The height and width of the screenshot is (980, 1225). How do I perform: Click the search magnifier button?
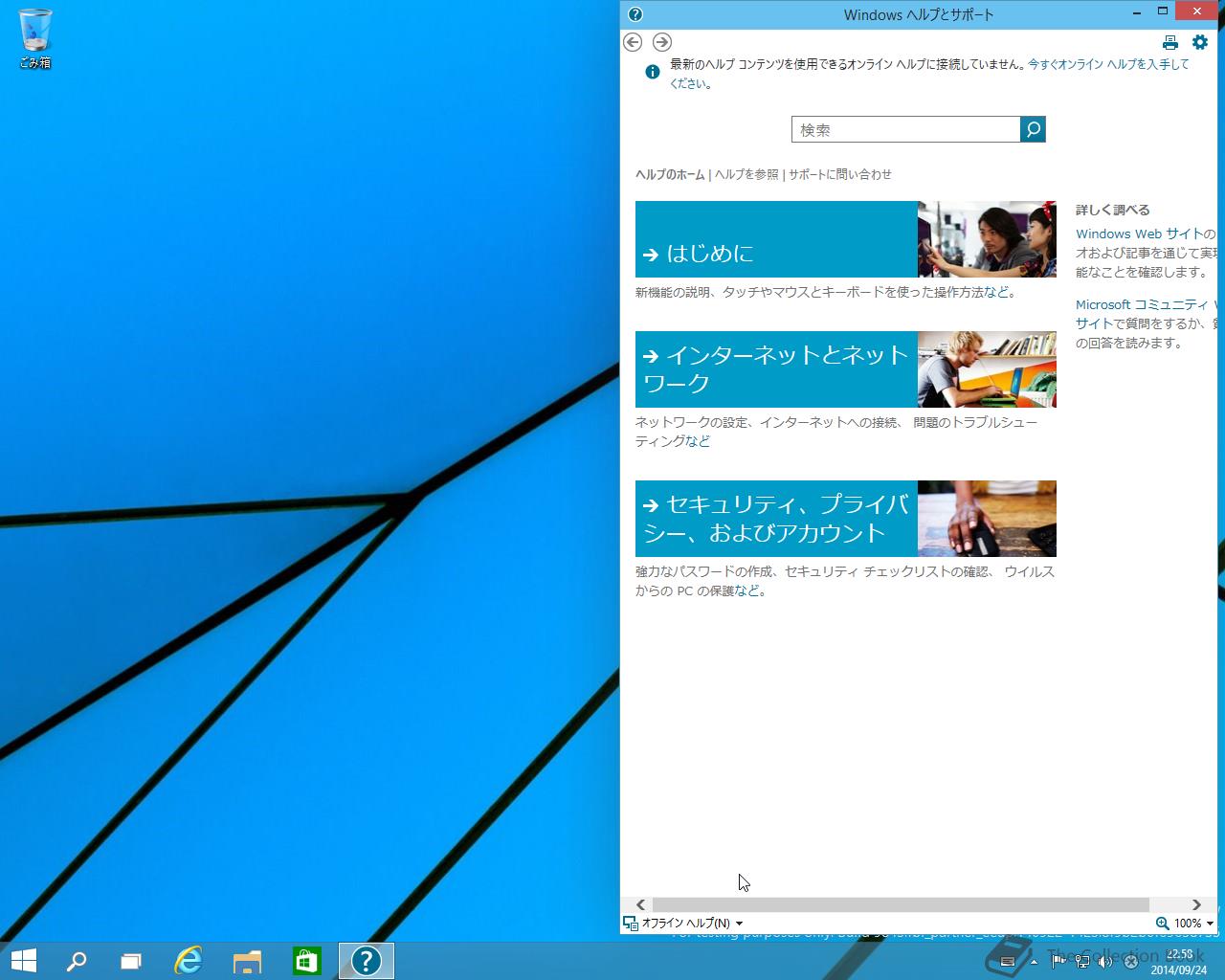1033,129
